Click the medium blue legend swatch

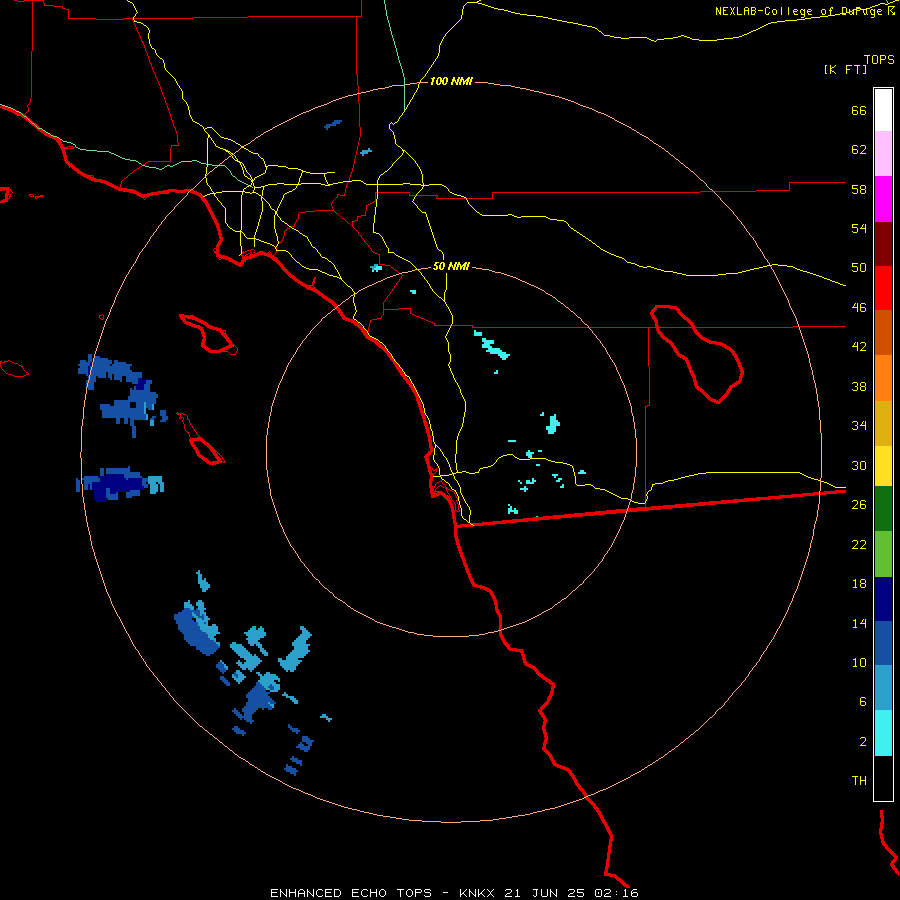883,643
